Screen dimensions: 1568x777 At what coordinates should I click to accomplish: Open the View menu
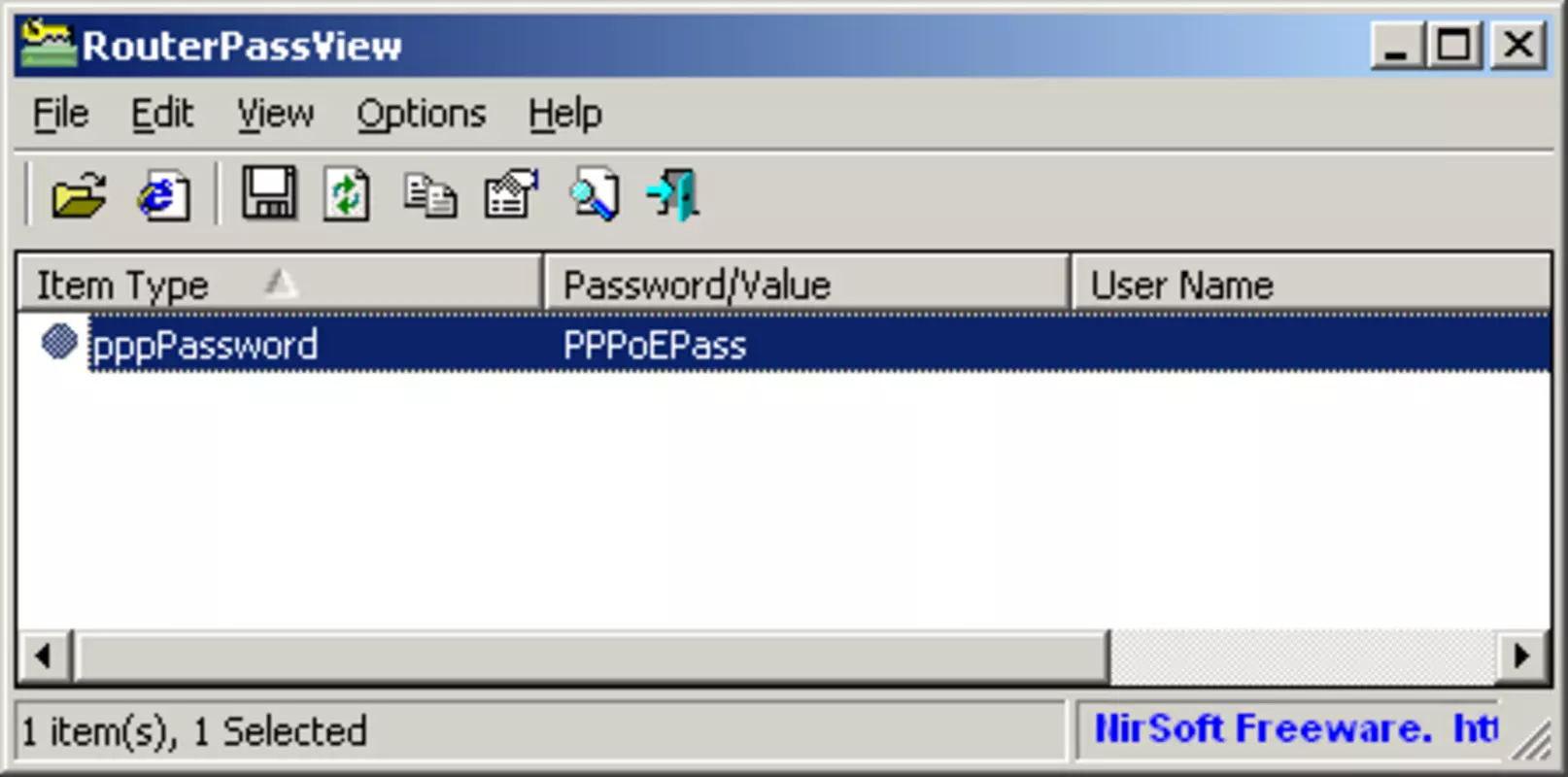click(x=276, y=115)
